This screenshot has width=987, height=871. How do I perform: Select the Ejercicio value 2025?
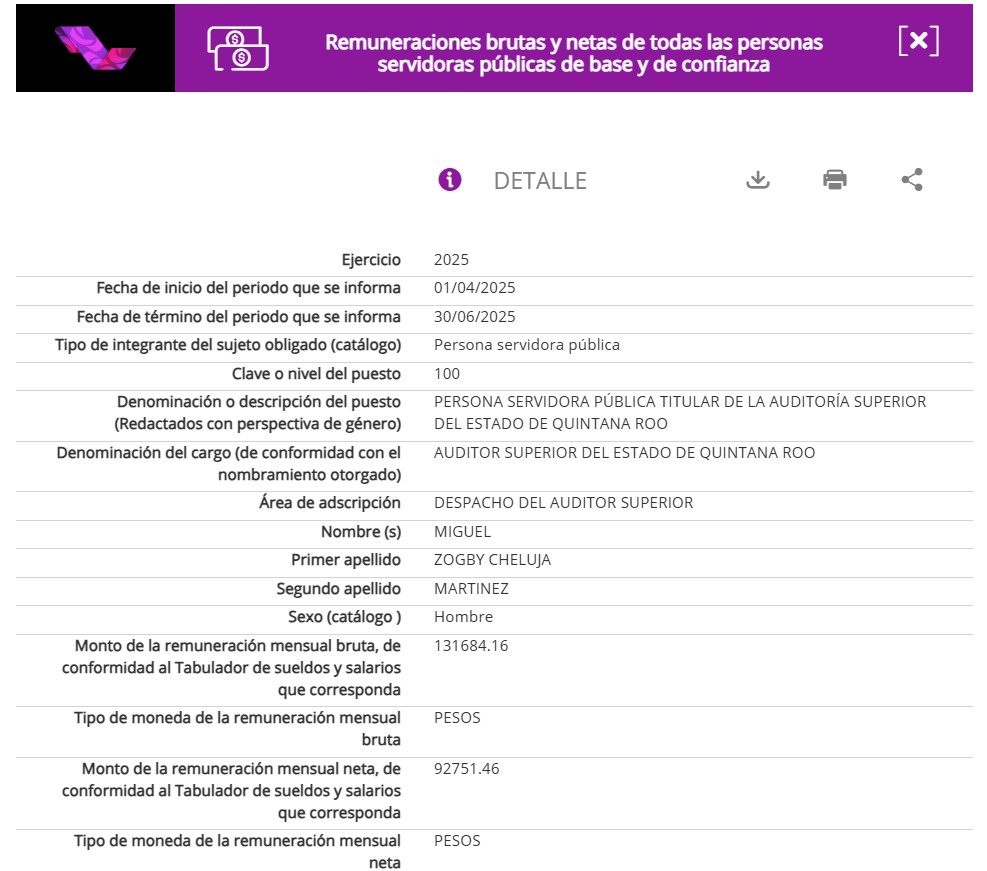coord(451,260)
